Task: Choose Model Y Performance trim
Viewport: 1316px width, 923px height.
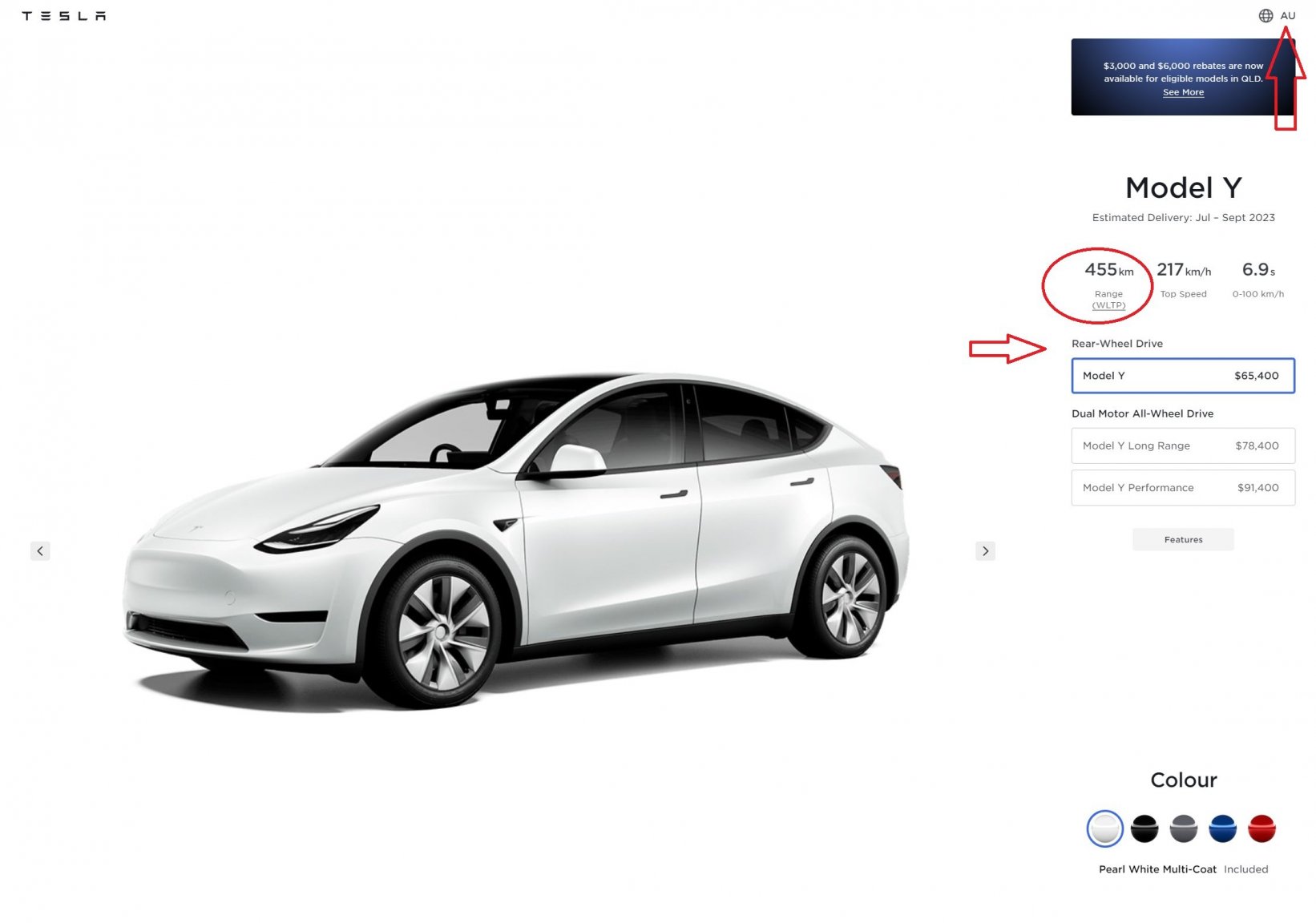Action: (1183, 487)
